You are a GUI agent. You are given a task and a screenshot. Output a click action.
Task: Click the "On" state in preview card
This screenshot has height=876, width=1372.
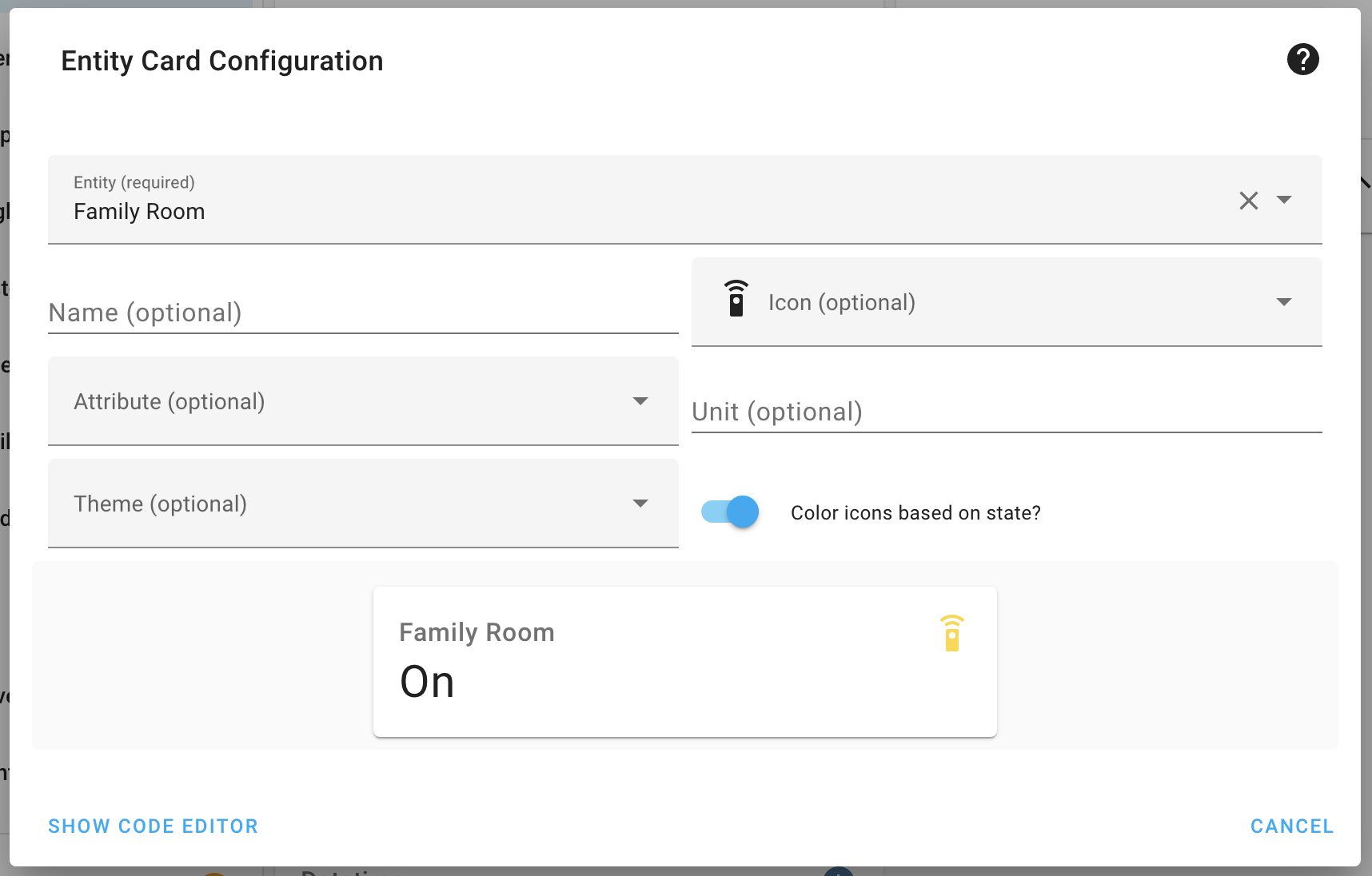(x=427, y=683)
